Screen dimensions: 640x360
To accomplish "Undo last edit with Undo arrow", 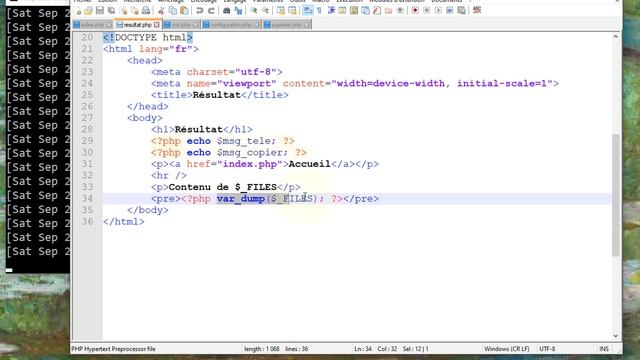I will [199, 11].
